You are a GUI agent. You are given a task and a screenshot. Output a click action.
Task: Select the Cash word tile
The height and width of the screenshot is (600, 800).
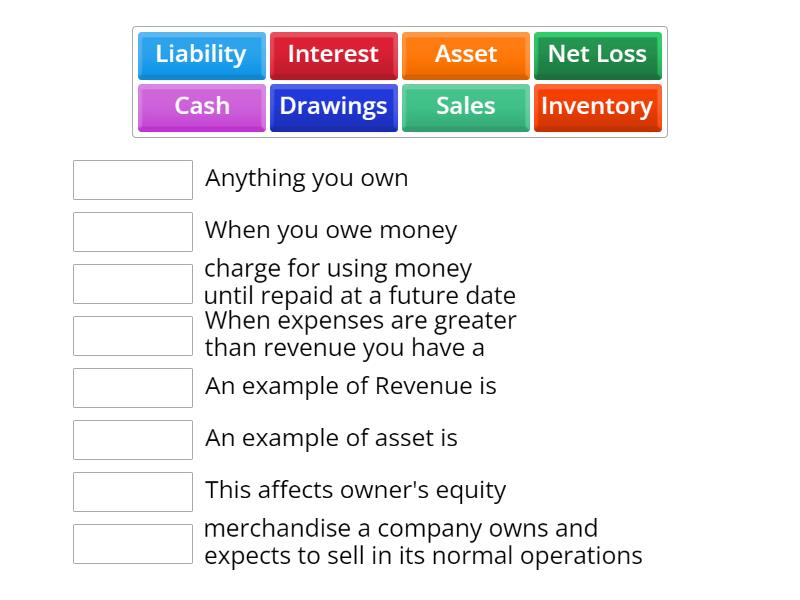click(200, 107)
